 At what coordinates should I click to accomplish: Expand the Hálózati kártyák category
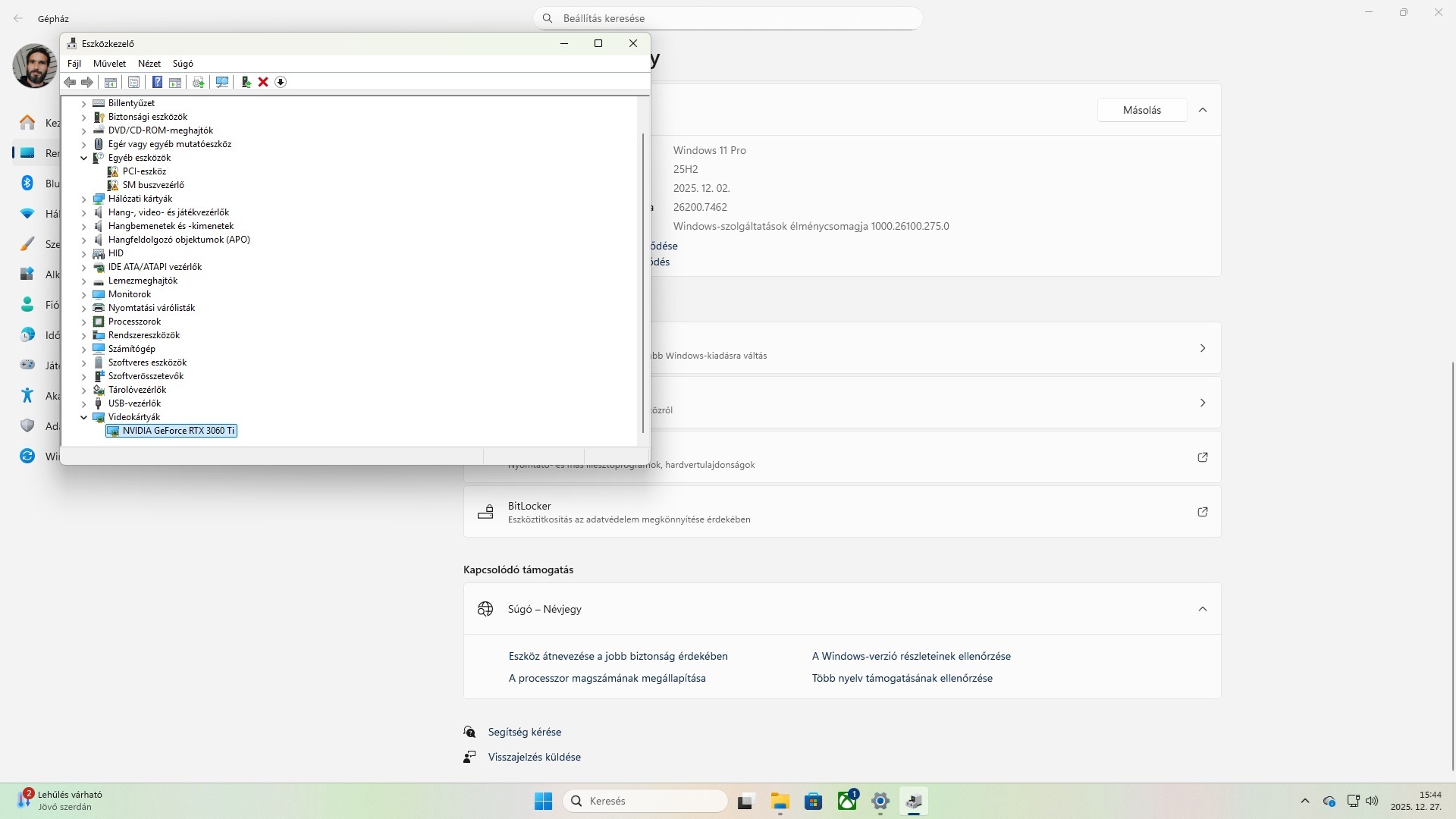(x=84, y=199)
